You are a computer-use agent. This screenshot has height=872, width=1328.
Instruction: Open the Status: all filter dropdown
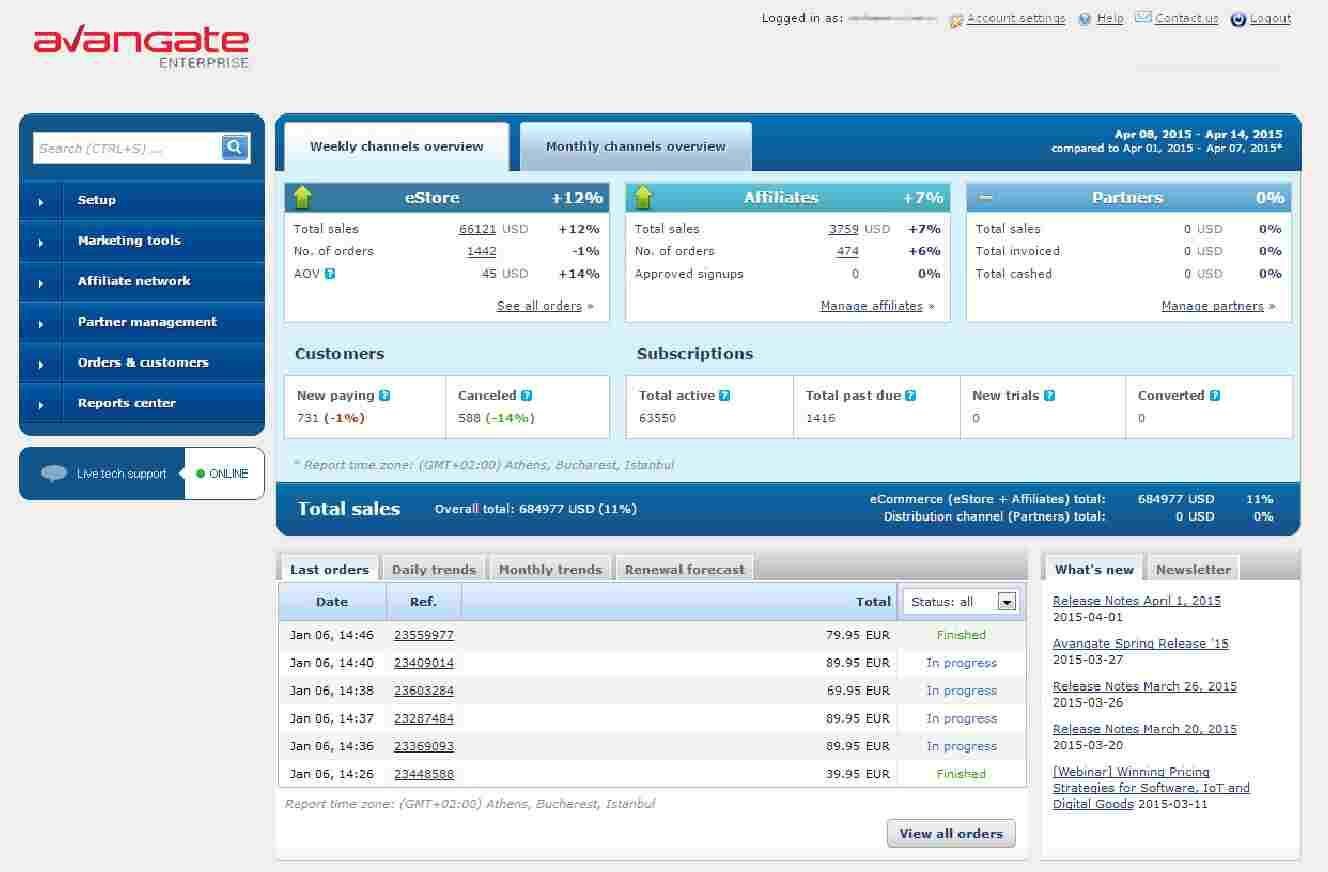pos(1007,601)
